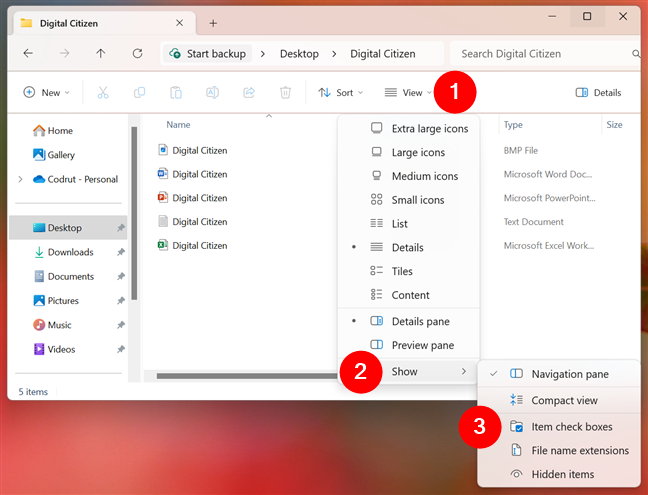This screenshot has width=648, height=495.
Task: Click the Cut scissors icon
Action: click(103, 93)
